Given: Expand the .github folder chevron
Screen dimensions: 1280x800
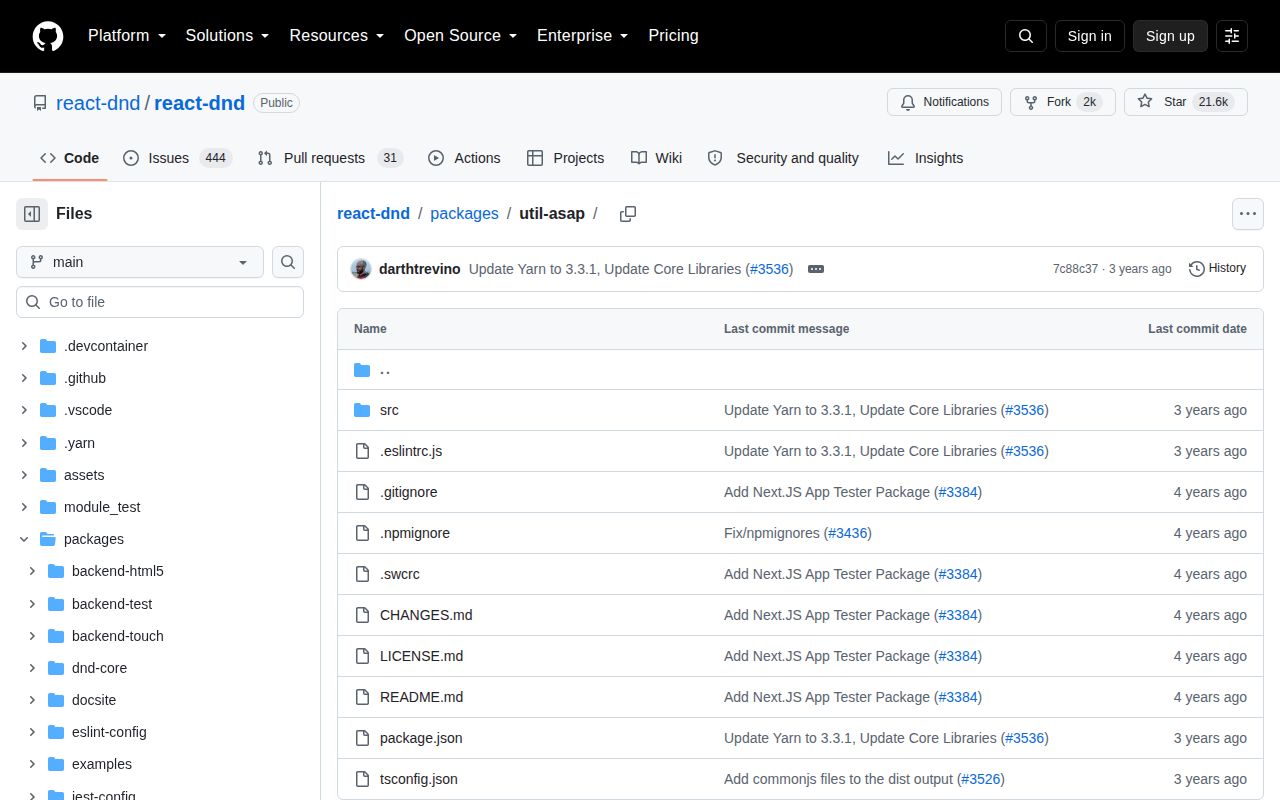Looking at the screenshot, I should [24, 378].
